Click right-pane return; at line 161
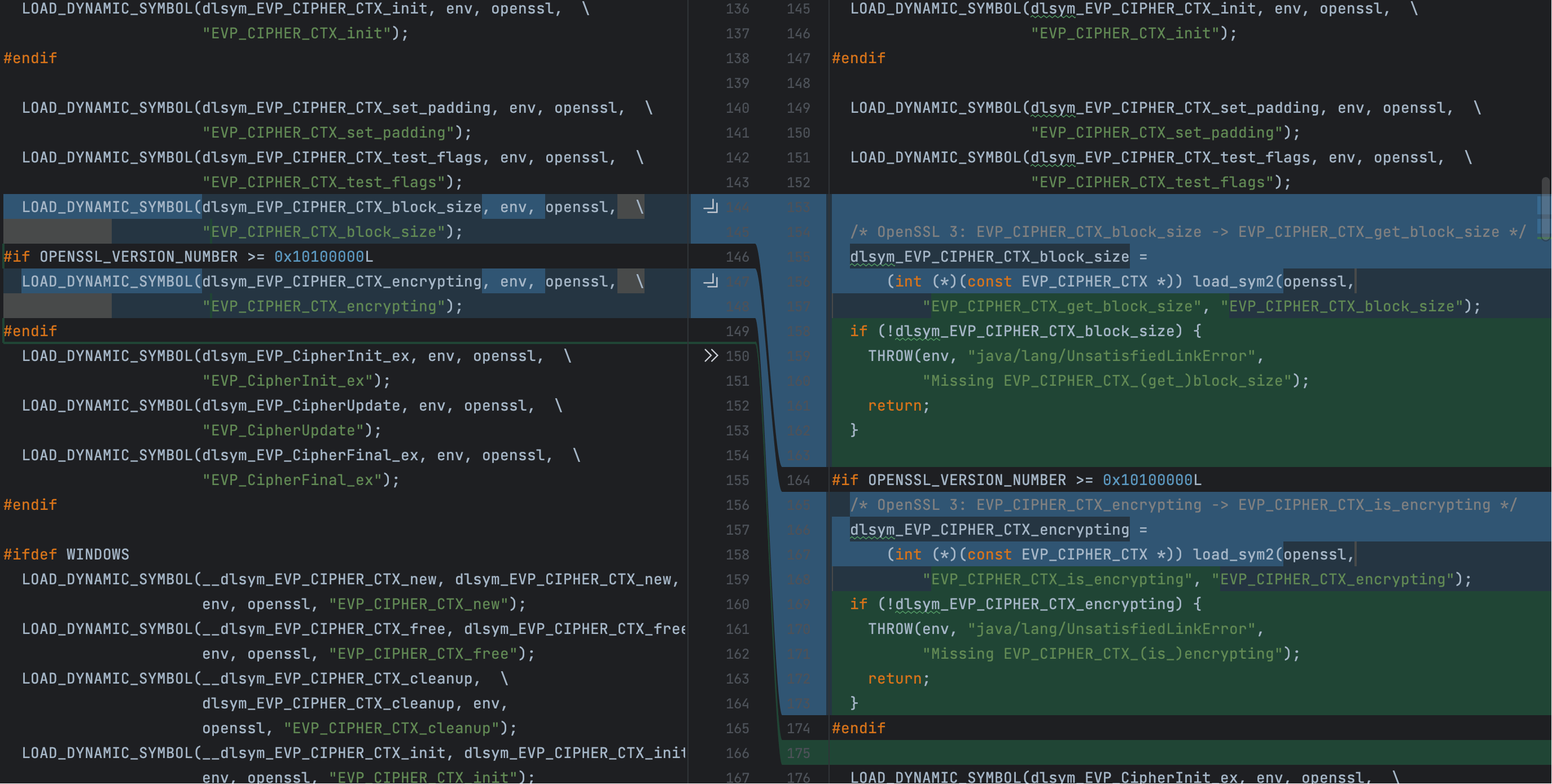Viewport: 1552px width, 784px height. pyautogui.click(x=899, y=406)
